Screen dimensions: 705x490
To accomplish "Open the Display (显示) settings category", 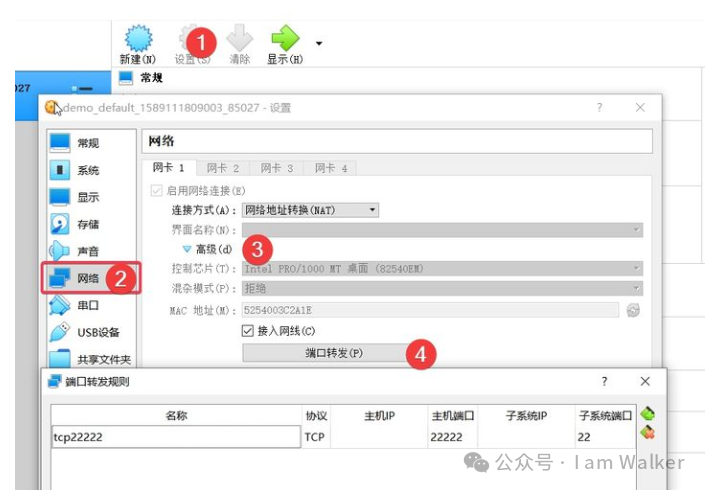I will [92, 197].
